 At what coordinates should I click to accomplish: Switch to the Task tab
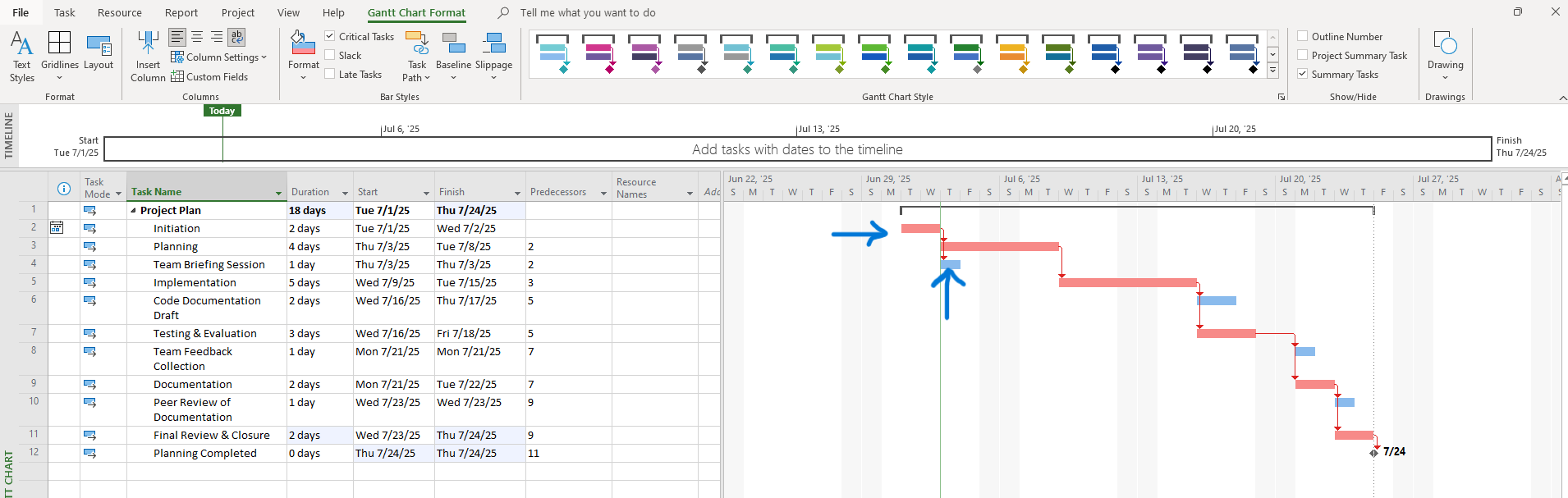click(64, 12)
